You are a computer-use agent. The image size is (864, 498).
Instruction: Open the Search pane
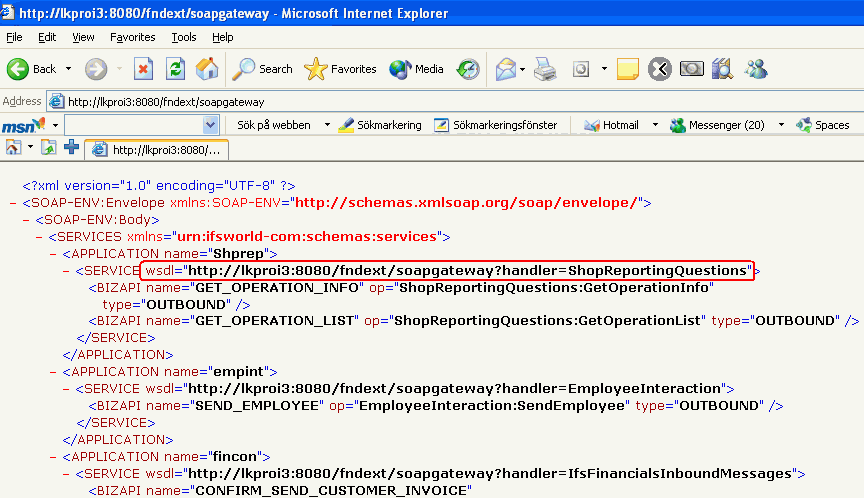[x=262, y=69]
